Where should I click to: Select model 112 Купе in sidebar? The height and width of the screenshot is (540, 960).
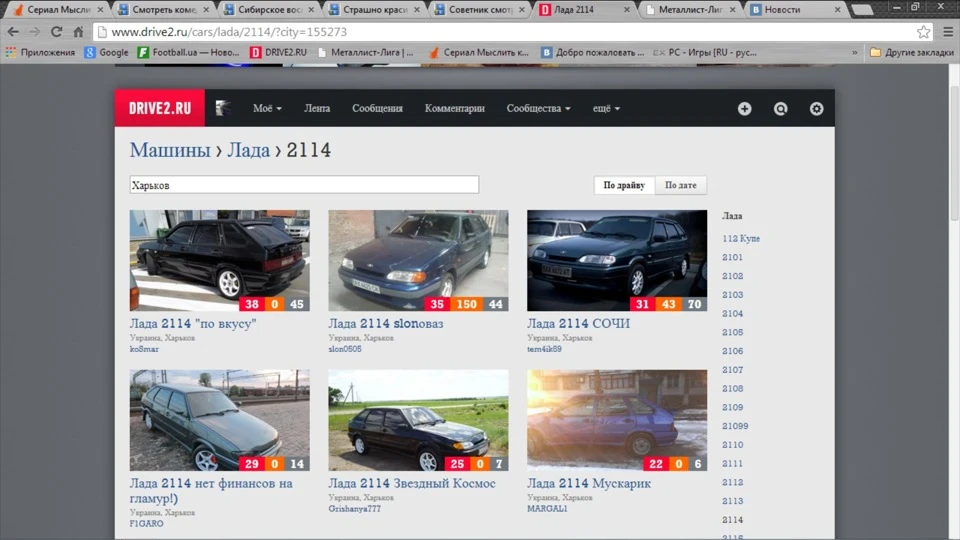point(741,239)
